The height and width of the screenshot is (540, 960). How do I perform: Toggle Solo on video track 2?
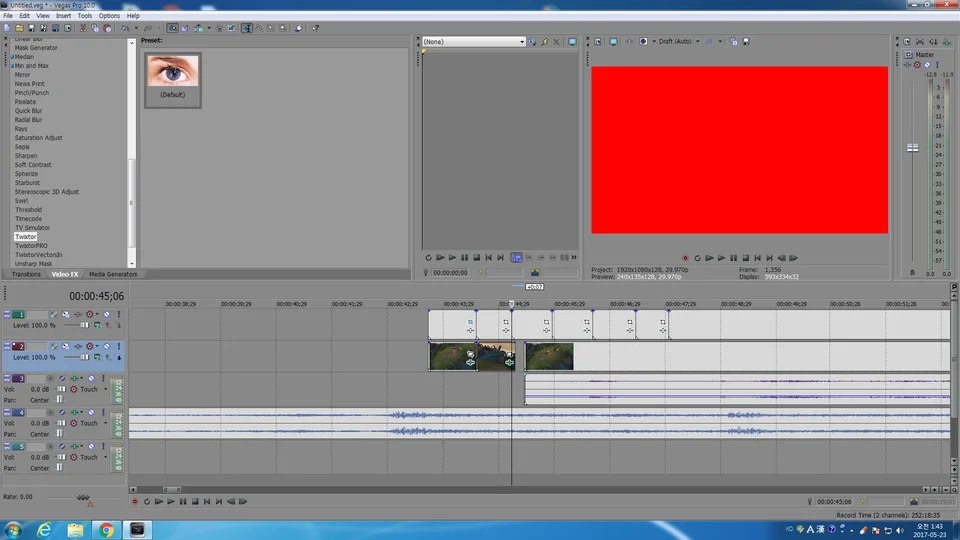pos(118,347)
